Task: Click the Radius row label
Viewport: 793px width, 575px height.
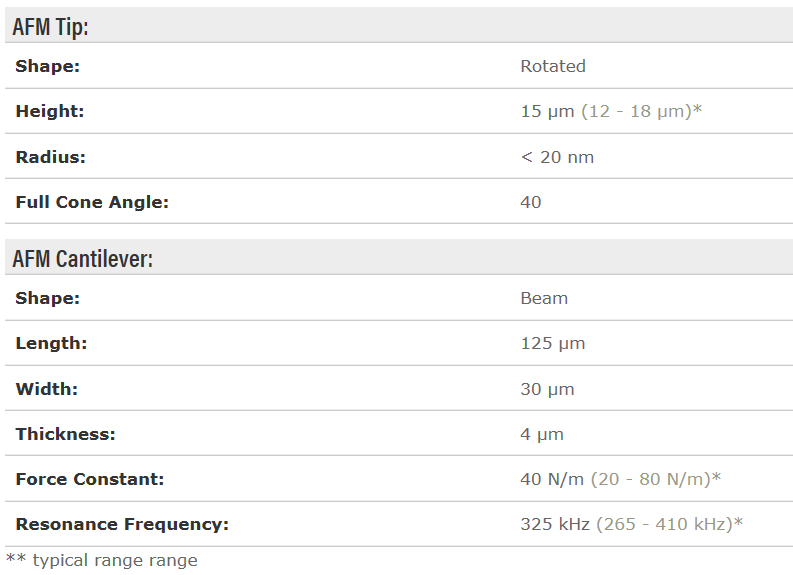Action: (51, 157)
